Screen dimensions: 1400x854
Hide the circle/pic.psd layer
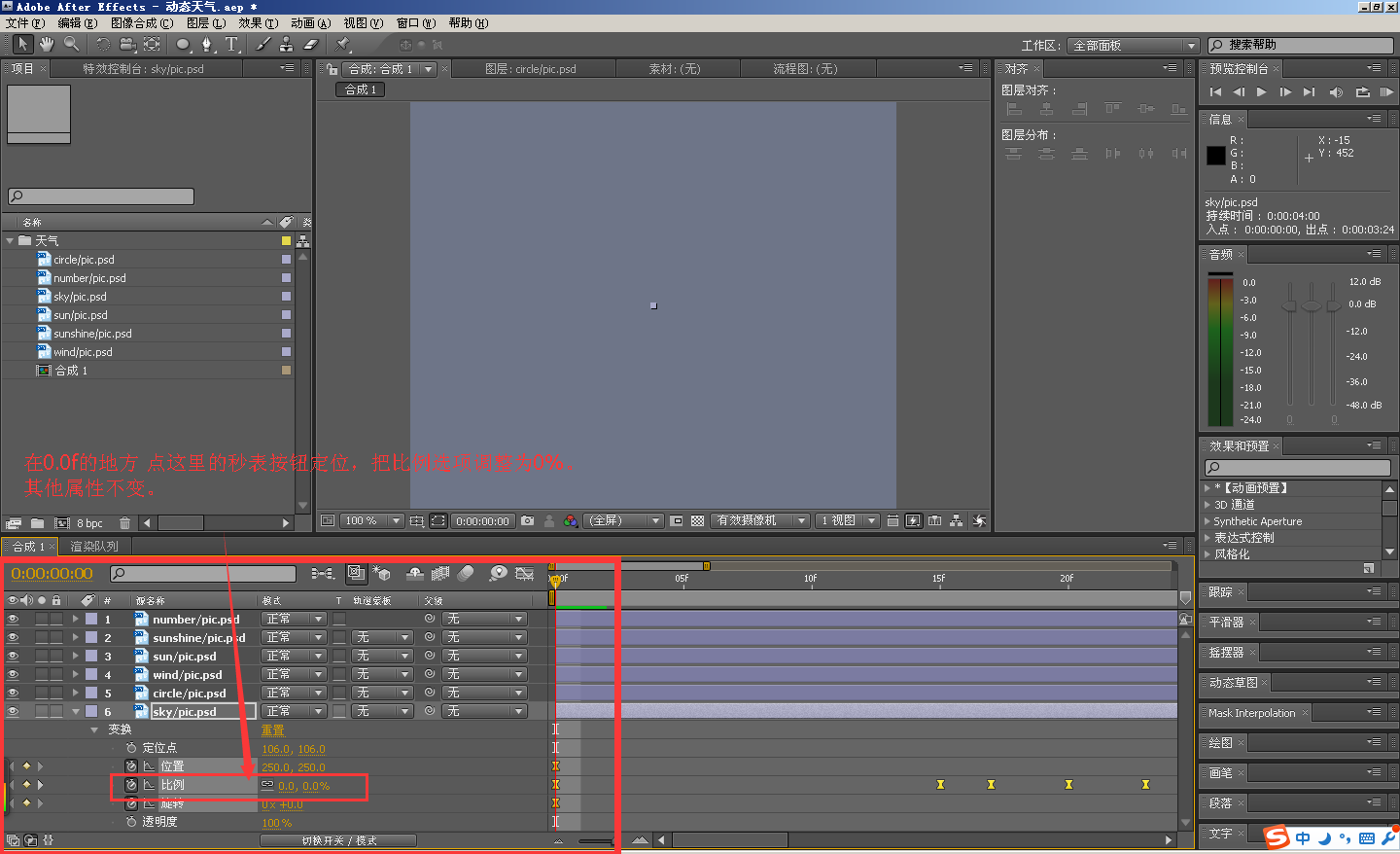coord(13,693)
